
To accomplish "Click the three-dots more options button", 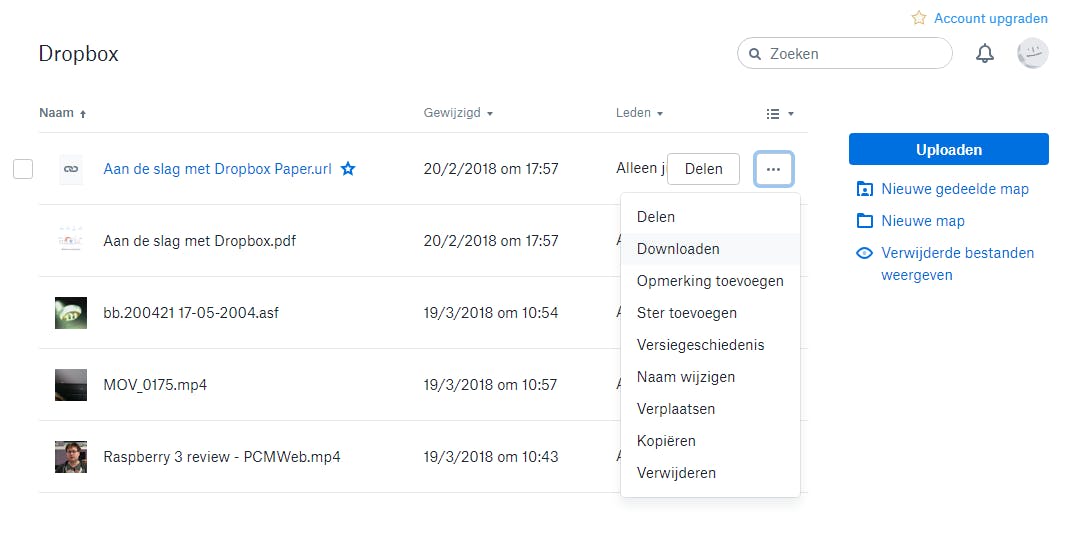I will (773, 169).
